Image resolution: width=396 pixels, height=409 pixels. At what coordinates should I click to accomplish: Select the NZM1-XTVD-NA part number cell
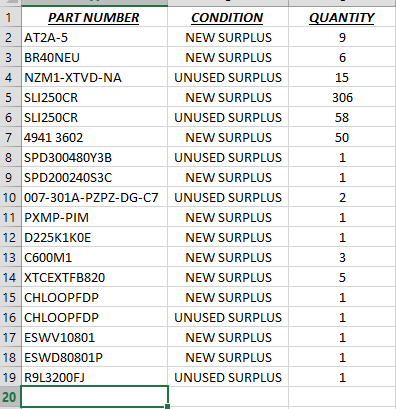[x=94, y=77]
